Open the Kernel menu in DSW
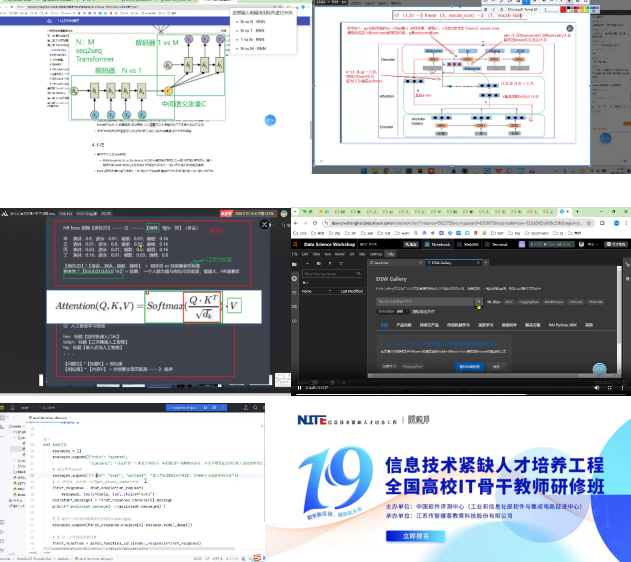 [x=340, y=254]
